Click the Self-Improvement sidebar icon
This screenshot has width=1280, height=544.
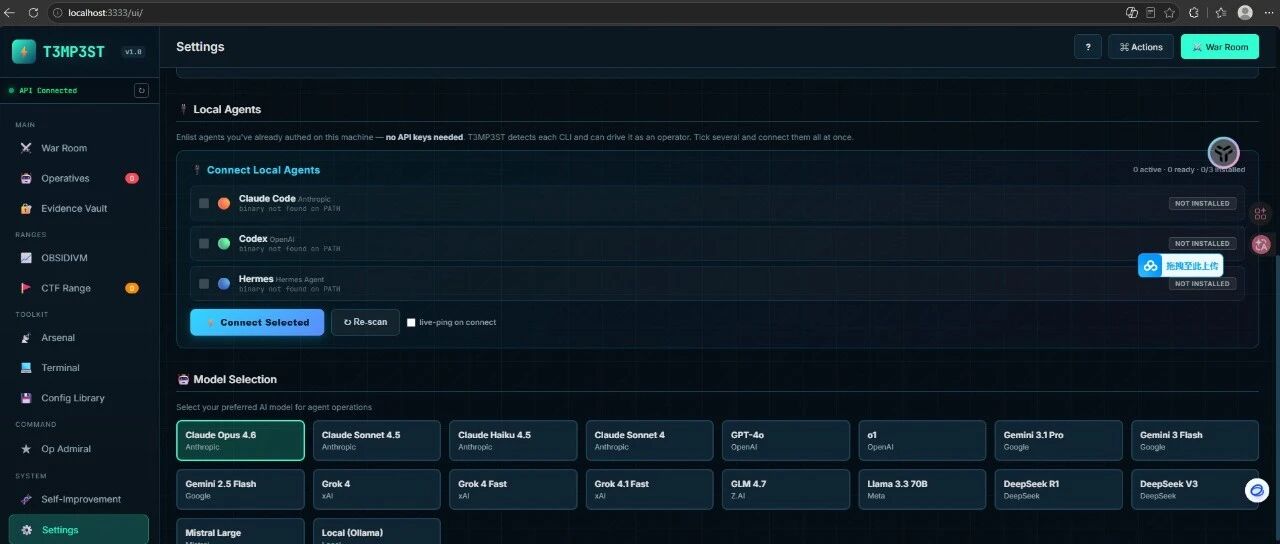click(x=27, y=499)
